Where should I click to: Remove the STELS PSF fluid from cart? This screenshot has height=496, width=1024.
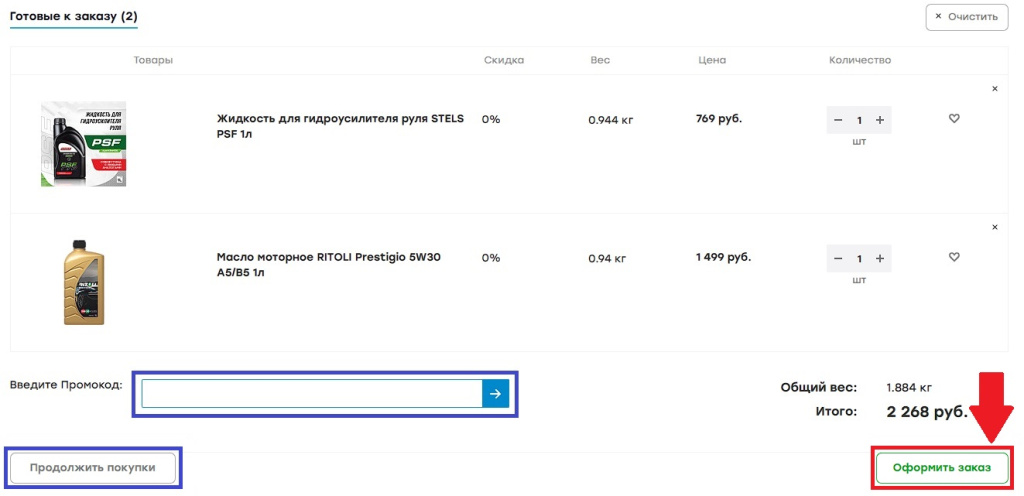coord(994,89)
